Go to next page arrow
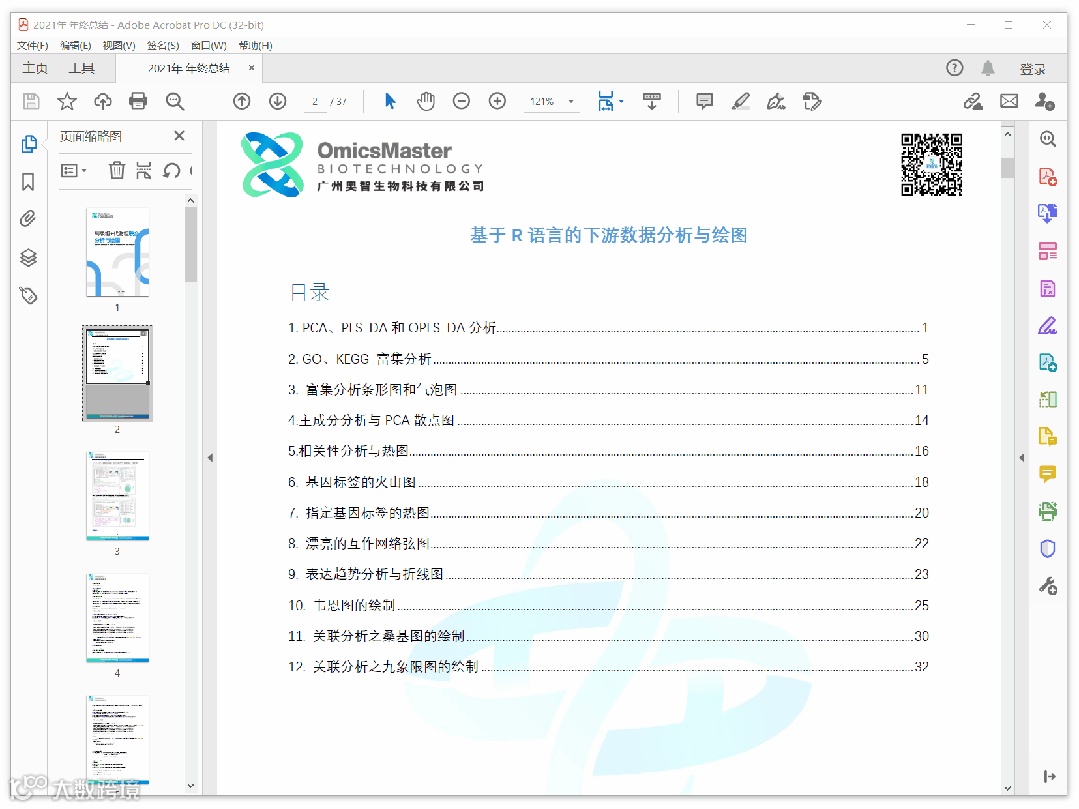Viewport: 1079px width, 809px height. point(277,102)
